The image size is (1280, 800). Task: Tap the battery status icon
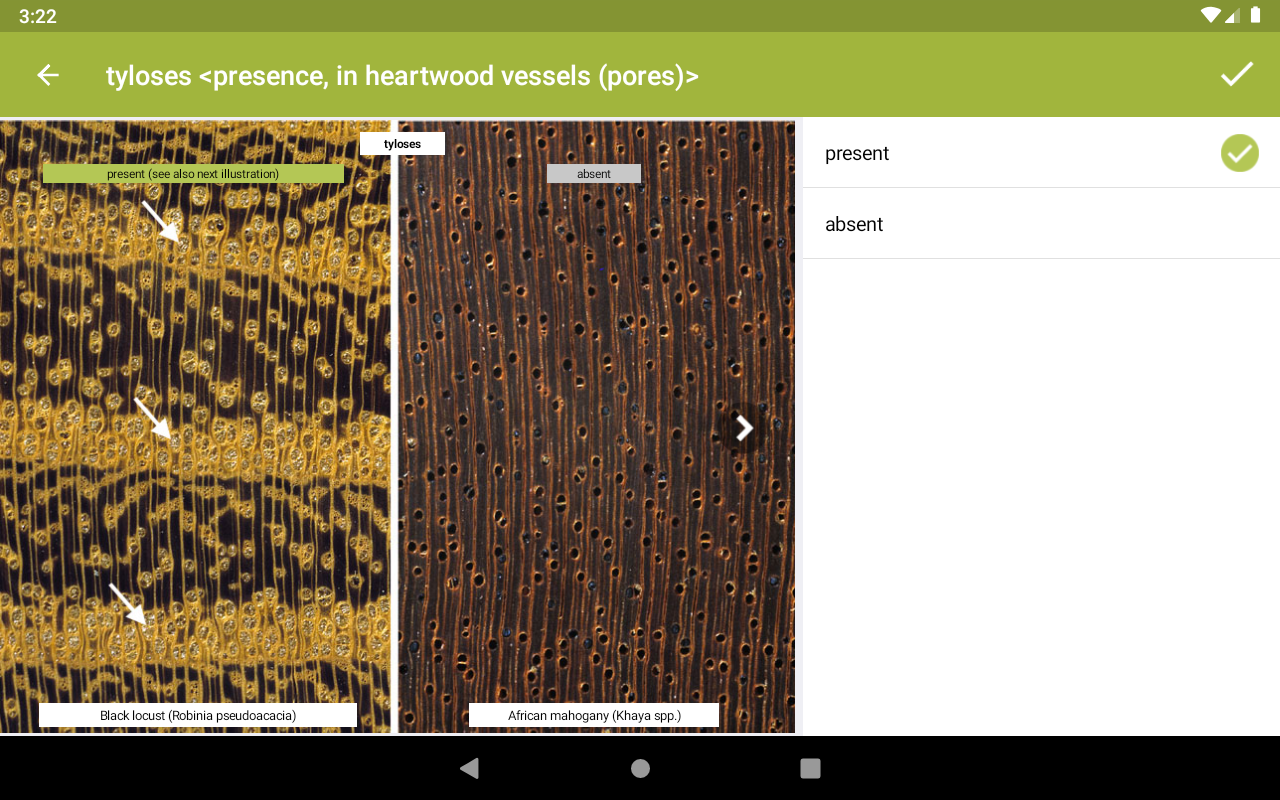[1256, 15]
